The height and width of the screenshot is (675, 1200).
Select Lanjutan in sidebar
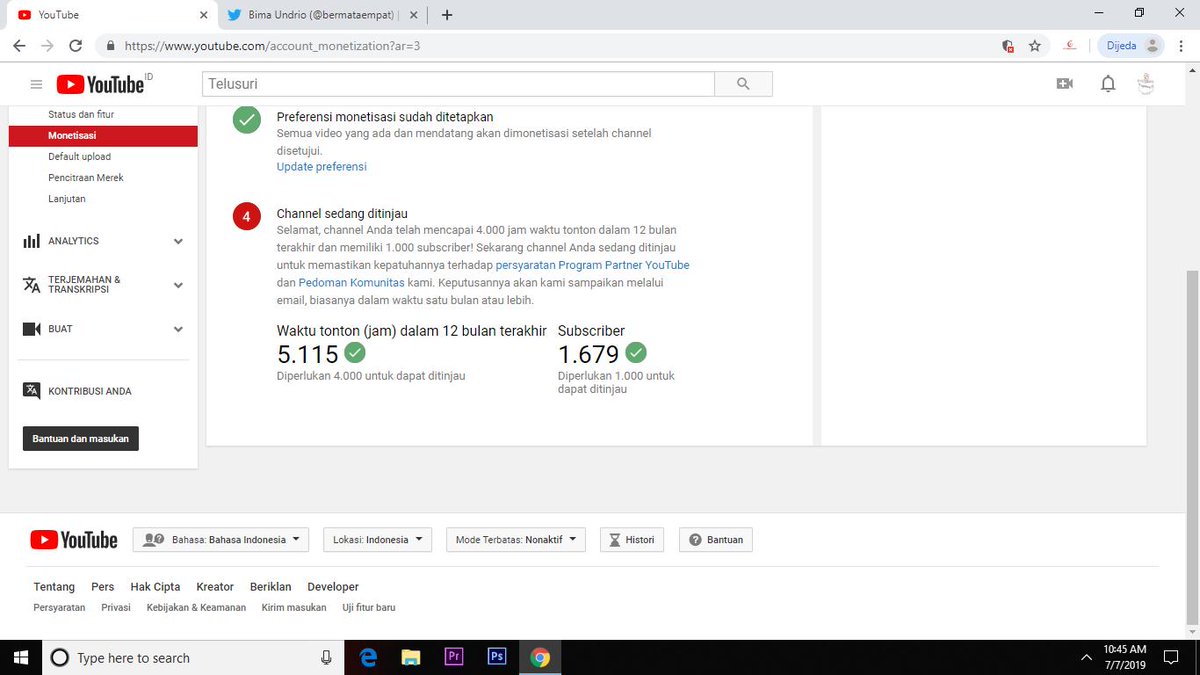(x=67, y=199)
